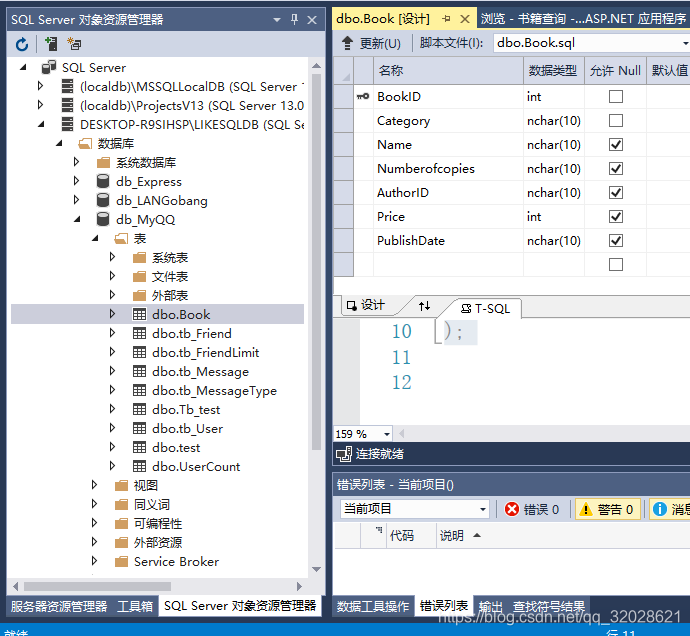Viewport: 690px width, 636px height.
Task: Switch to the 工具箱 tab
Action: coord(135,607)
